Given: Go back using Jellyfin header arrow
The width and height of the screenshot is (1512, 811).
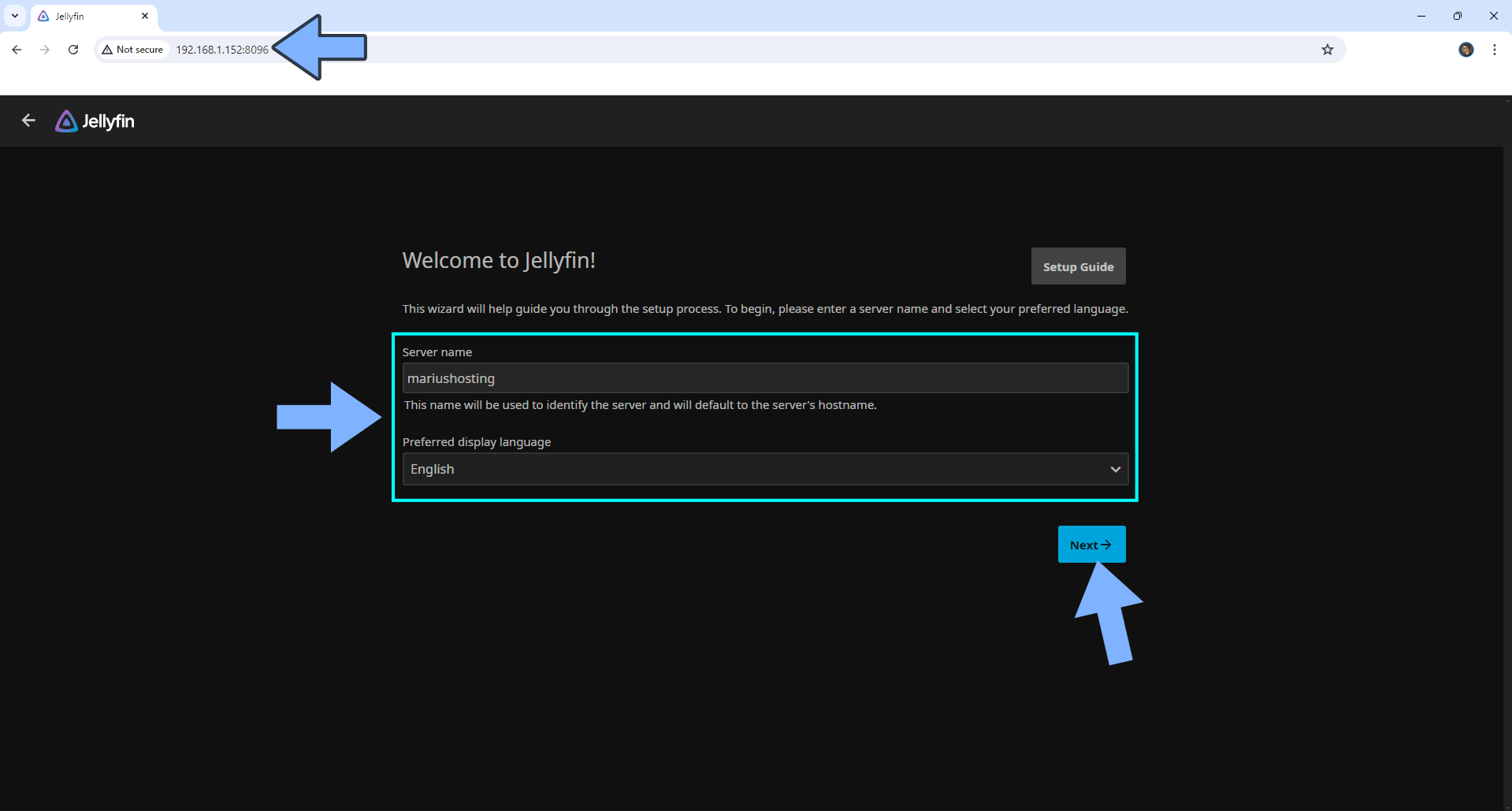Looking at the screenshot, I should pos(28,121).
